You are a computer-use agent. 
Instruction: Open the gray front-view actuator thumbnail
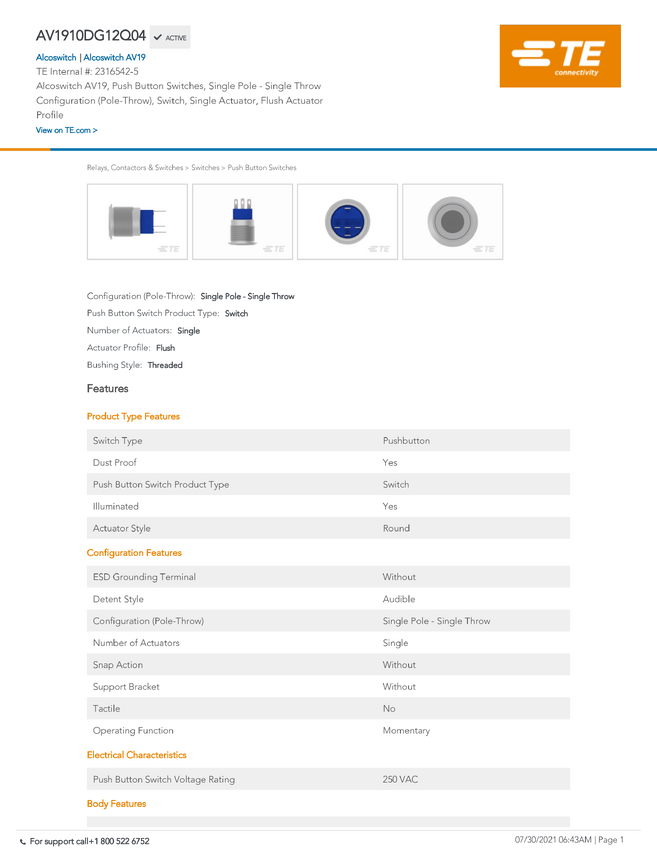(453, 222)
